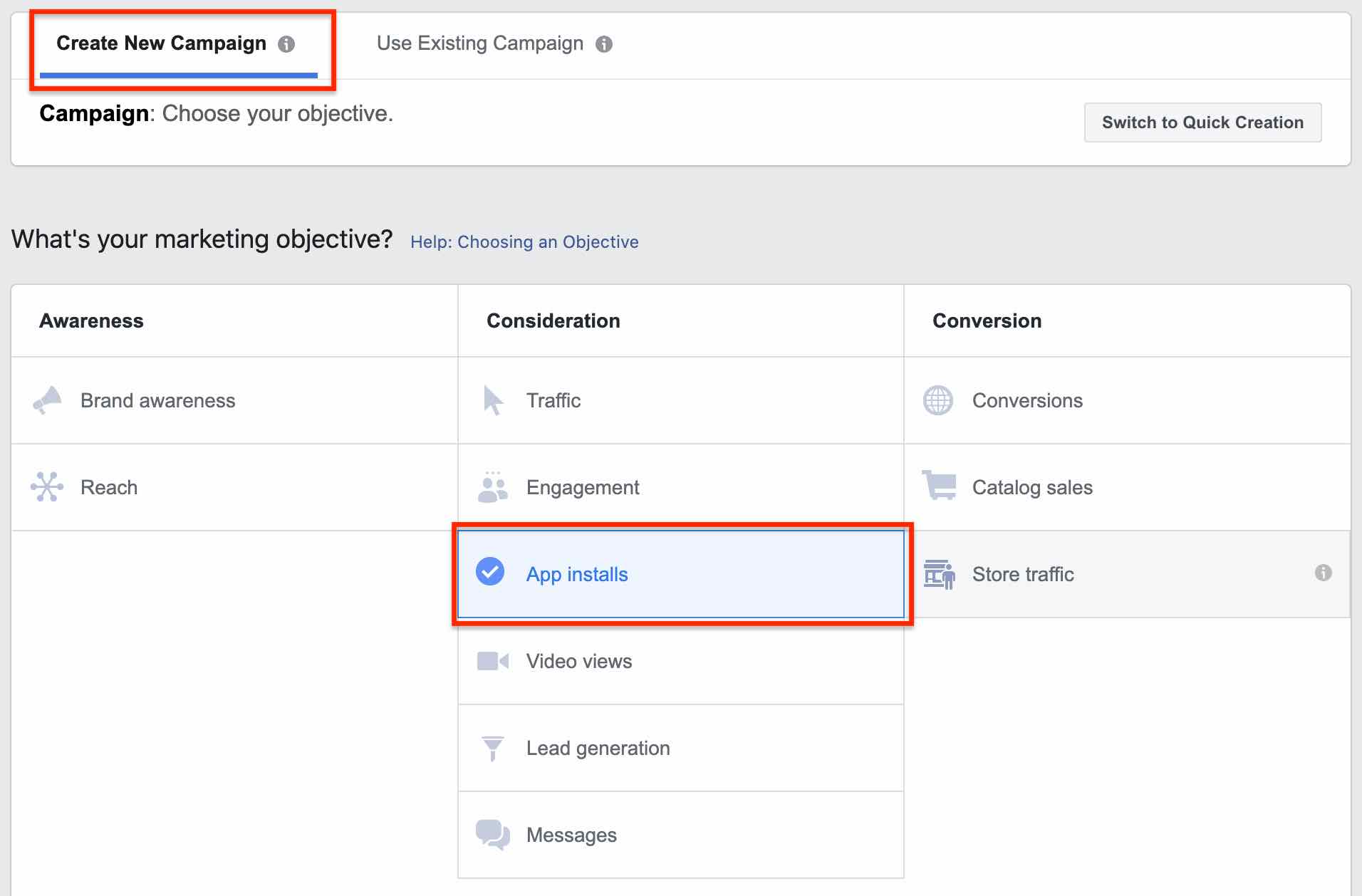Deselect the App installs objective
Viewport: 1362px width, 896px height.
577,574
